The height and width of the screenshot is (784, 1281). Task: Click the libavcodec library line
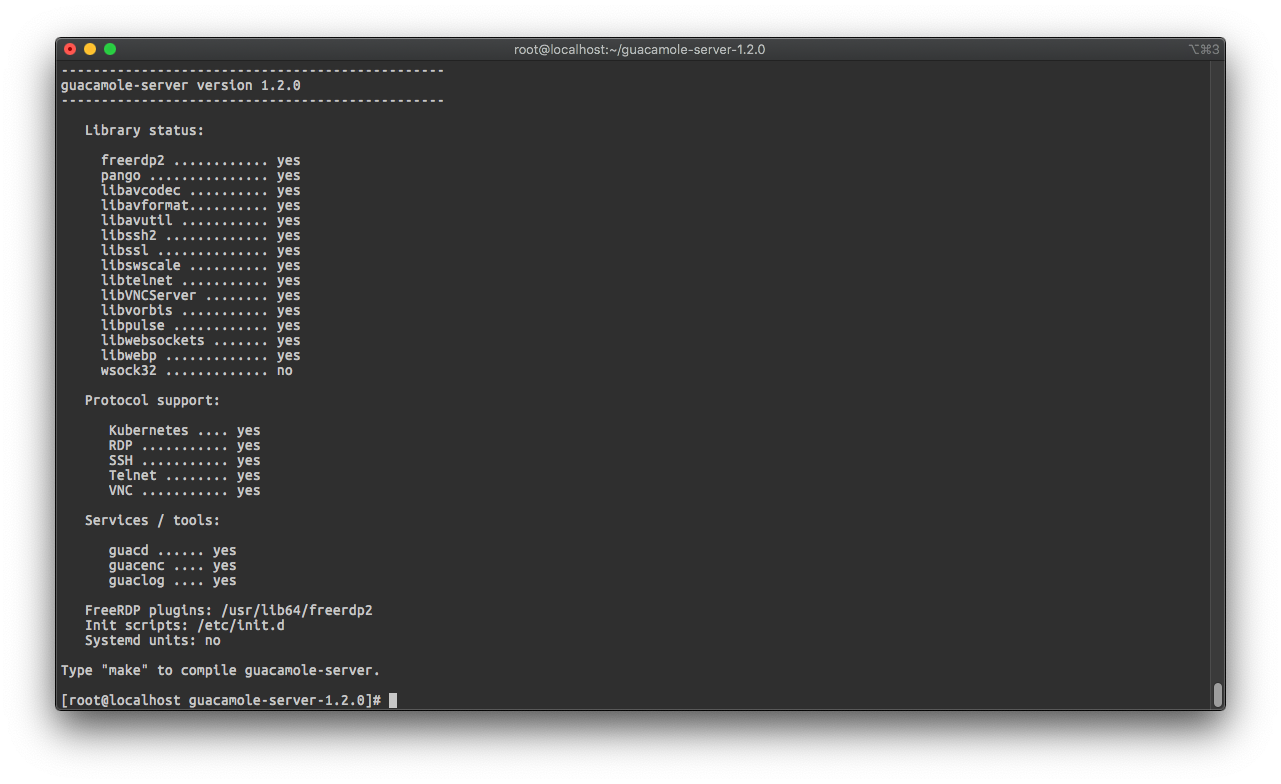[200, 190]
